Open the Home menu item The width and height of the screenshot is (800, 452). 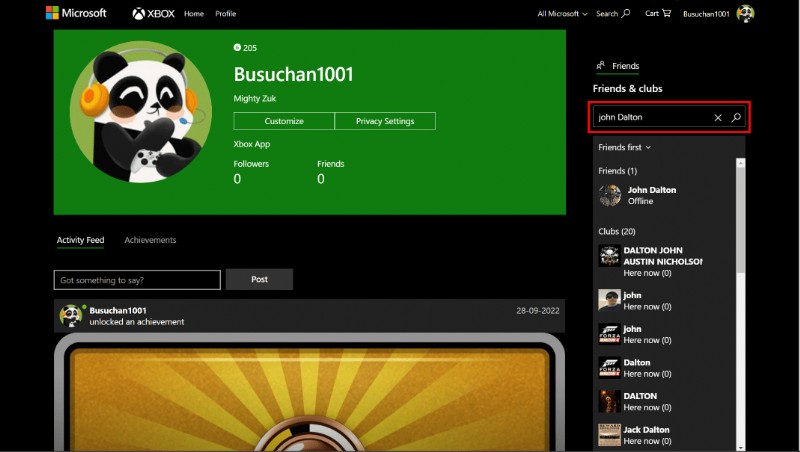[194, 14]
